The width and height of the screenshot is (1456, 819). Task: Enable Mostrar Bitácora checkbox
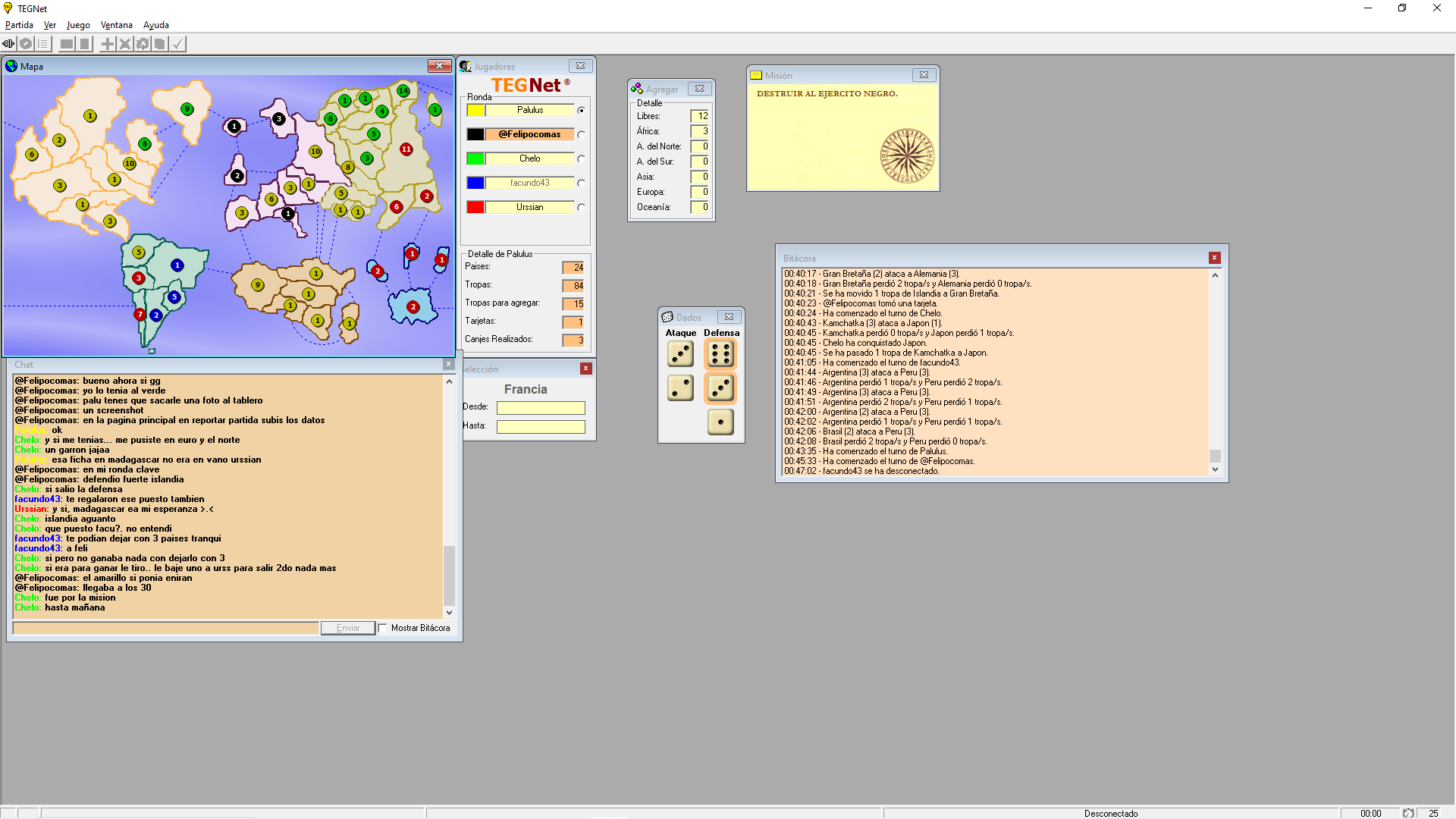pos(383,628)
